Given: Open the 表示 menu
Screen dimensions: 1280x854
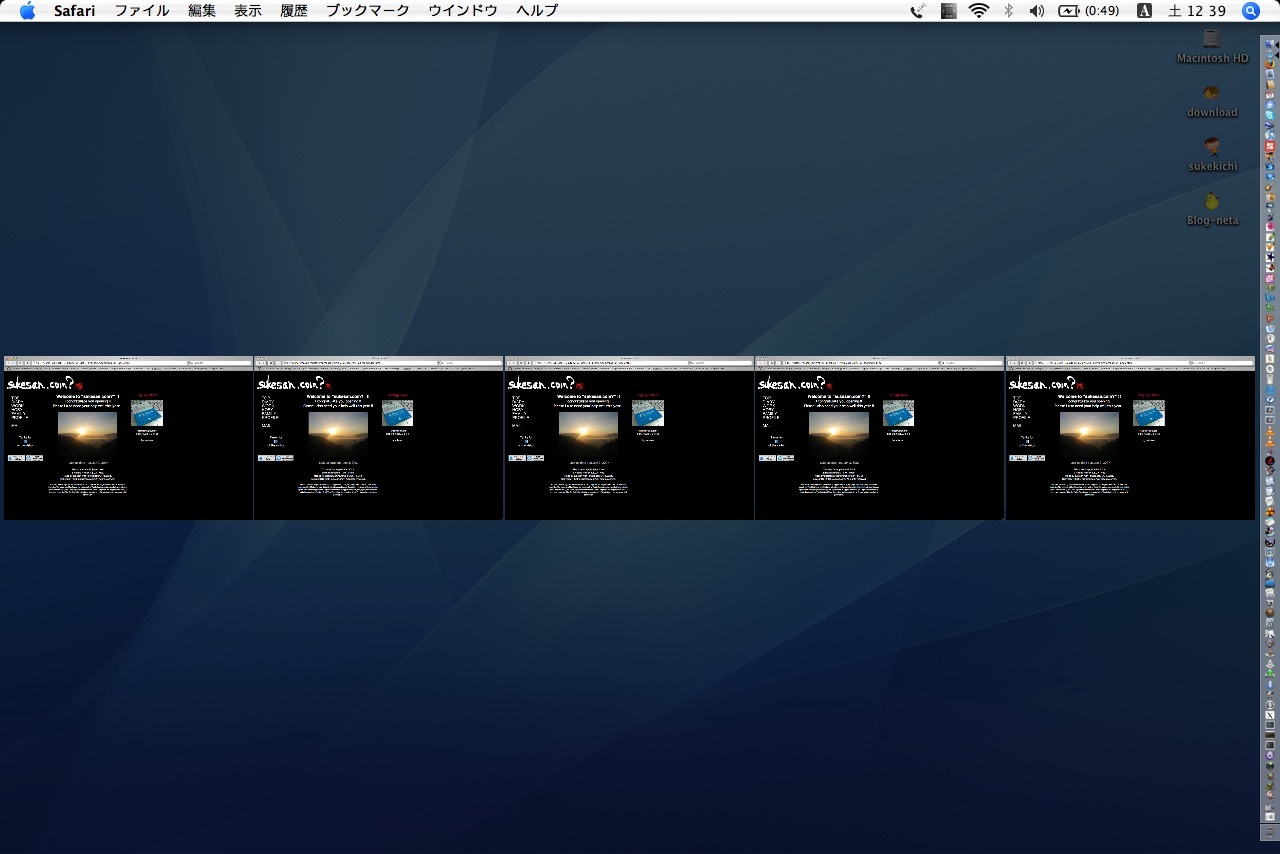Looking at the screenshot, I should point(248,11).
